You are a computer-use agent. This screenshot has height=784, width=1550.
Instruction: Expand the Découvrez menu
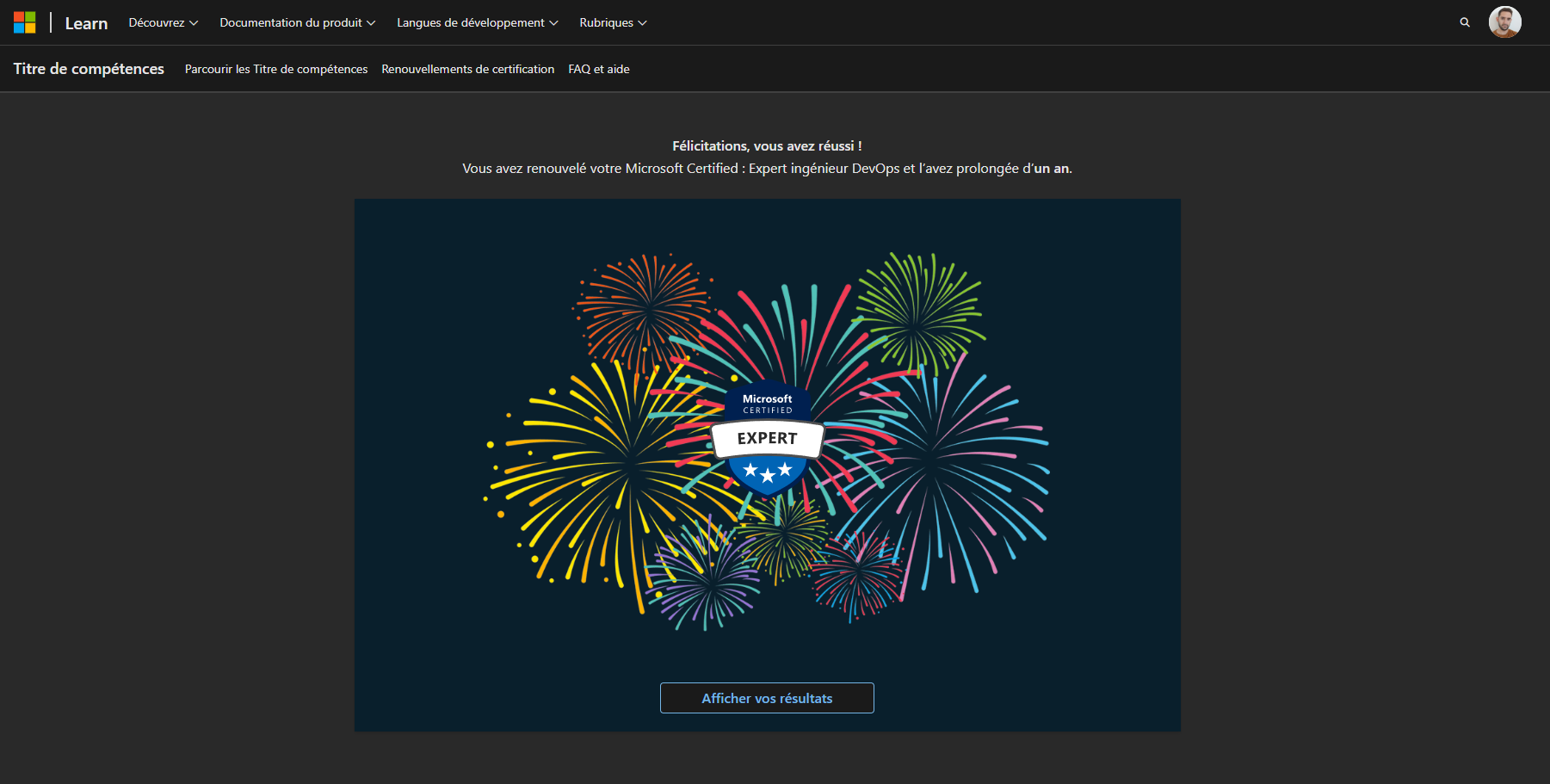point(164,22)
